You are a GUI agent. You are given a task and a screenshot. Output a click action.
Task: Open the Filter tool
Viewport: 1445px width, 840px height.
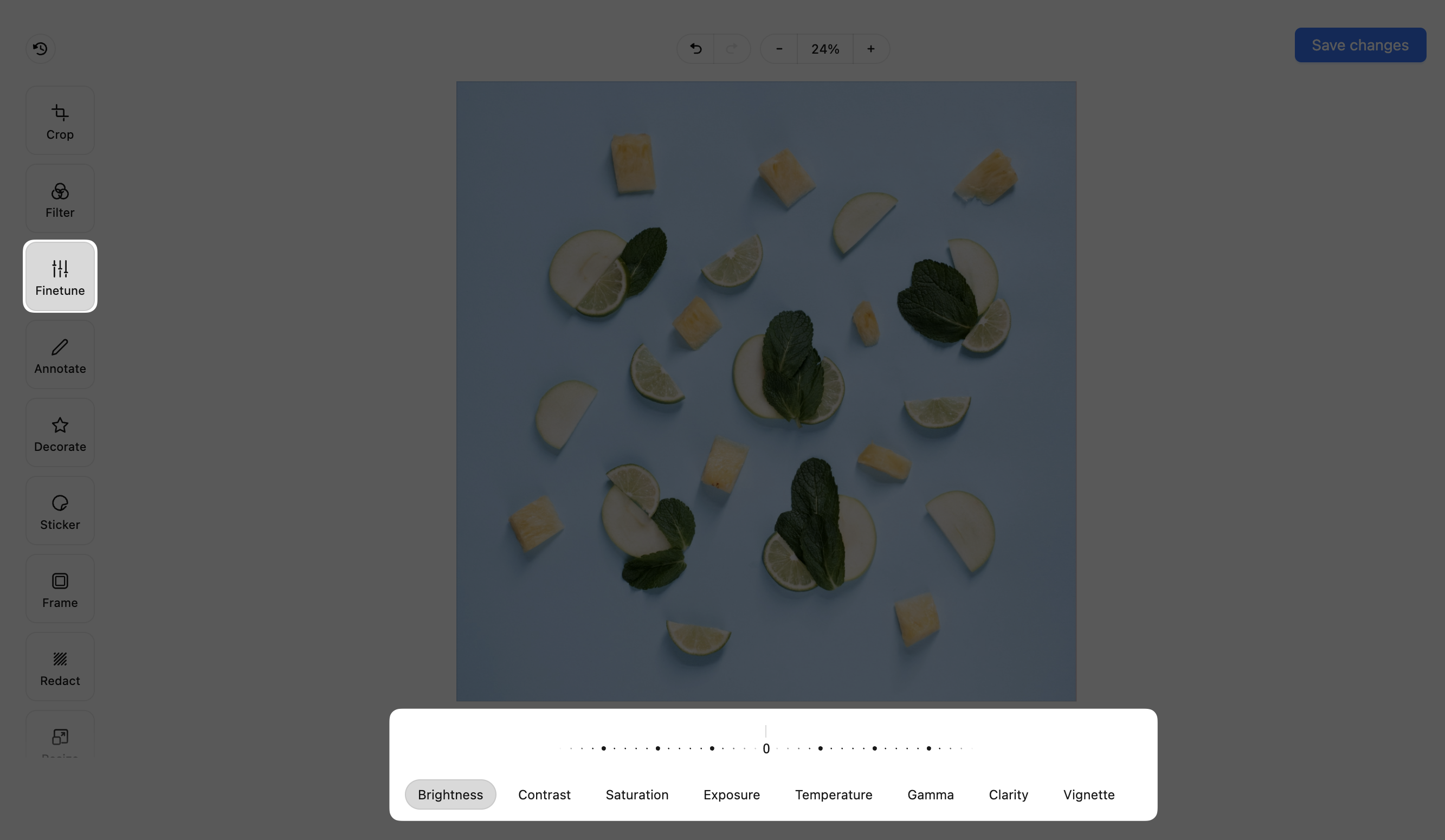pos(60,198)
